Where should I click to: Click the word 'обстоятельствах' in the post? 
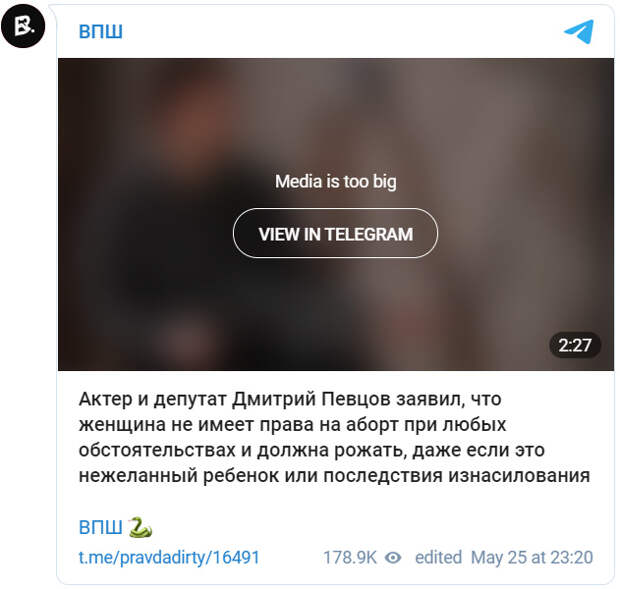[157, 450]
